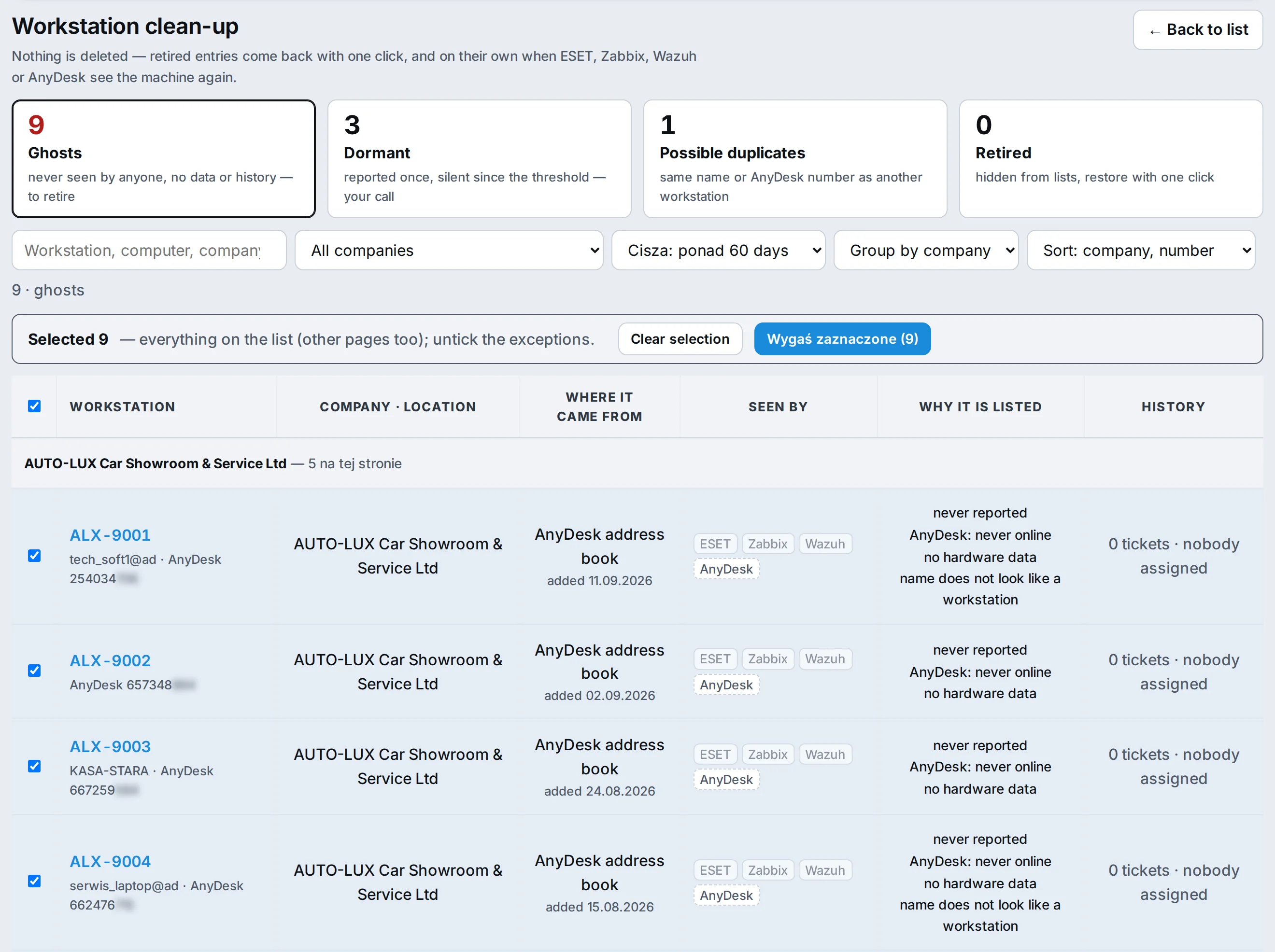1275x952 pixels.
Task: Click the SEEN BY column header
Action: click(778, 407)
